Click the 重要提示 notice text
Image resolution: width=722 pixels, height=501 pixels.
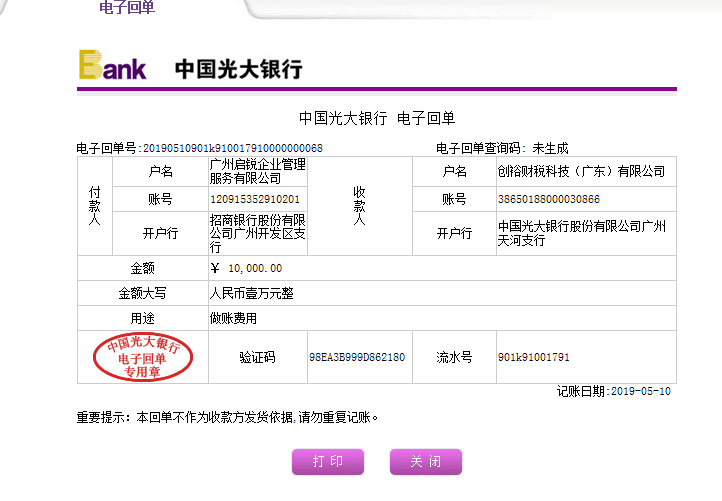pos(227,418)
